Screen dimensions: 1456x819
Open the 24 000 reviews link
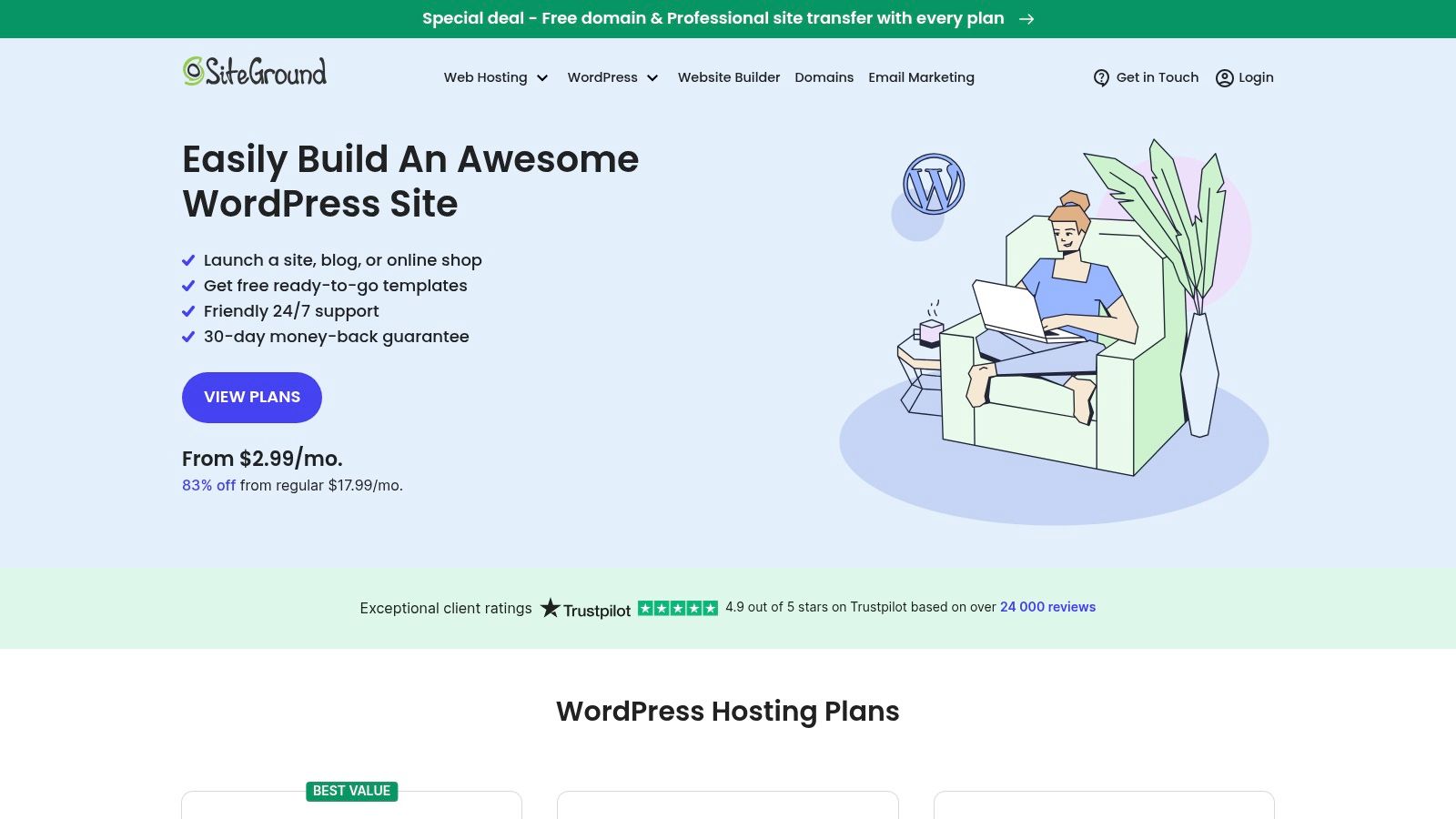tap(1046, 606)
